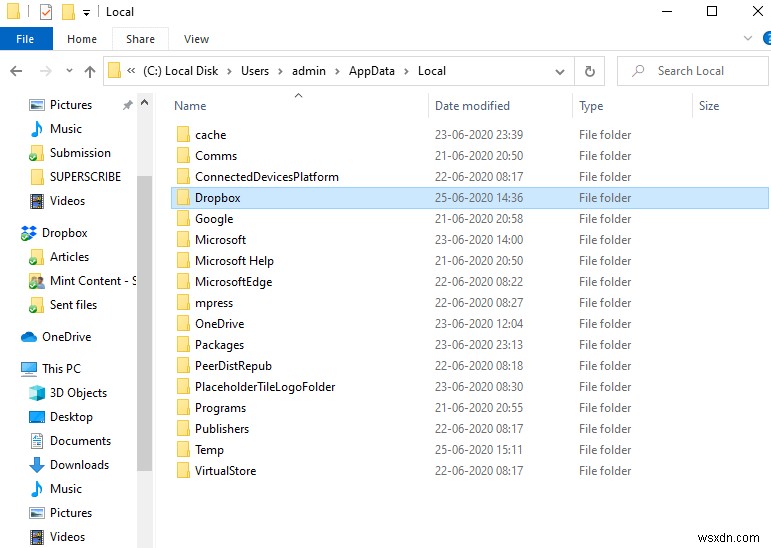Select the VirtualStore folder icon
The image size is (771, 548).
click(x=183, y=471)
